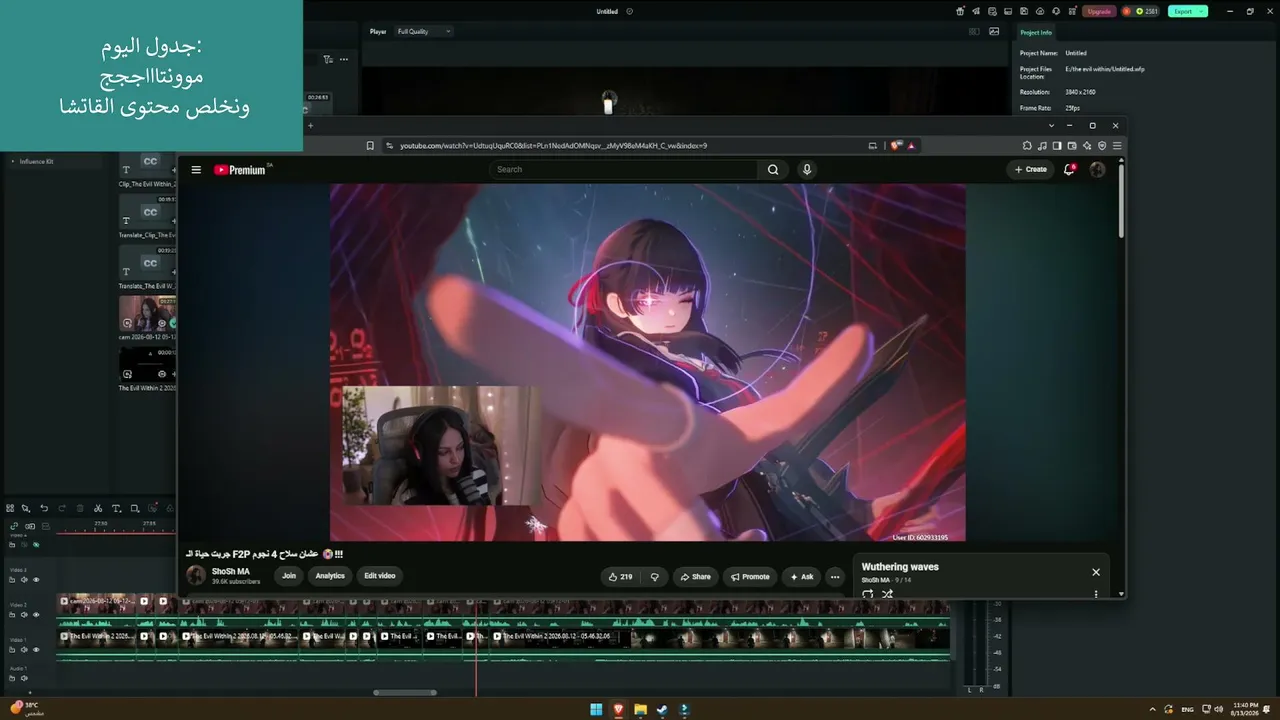The image size is (1280, 720).
Task: Toggle visibility of the Video 2 track
Action: click(x=36, y=615)
